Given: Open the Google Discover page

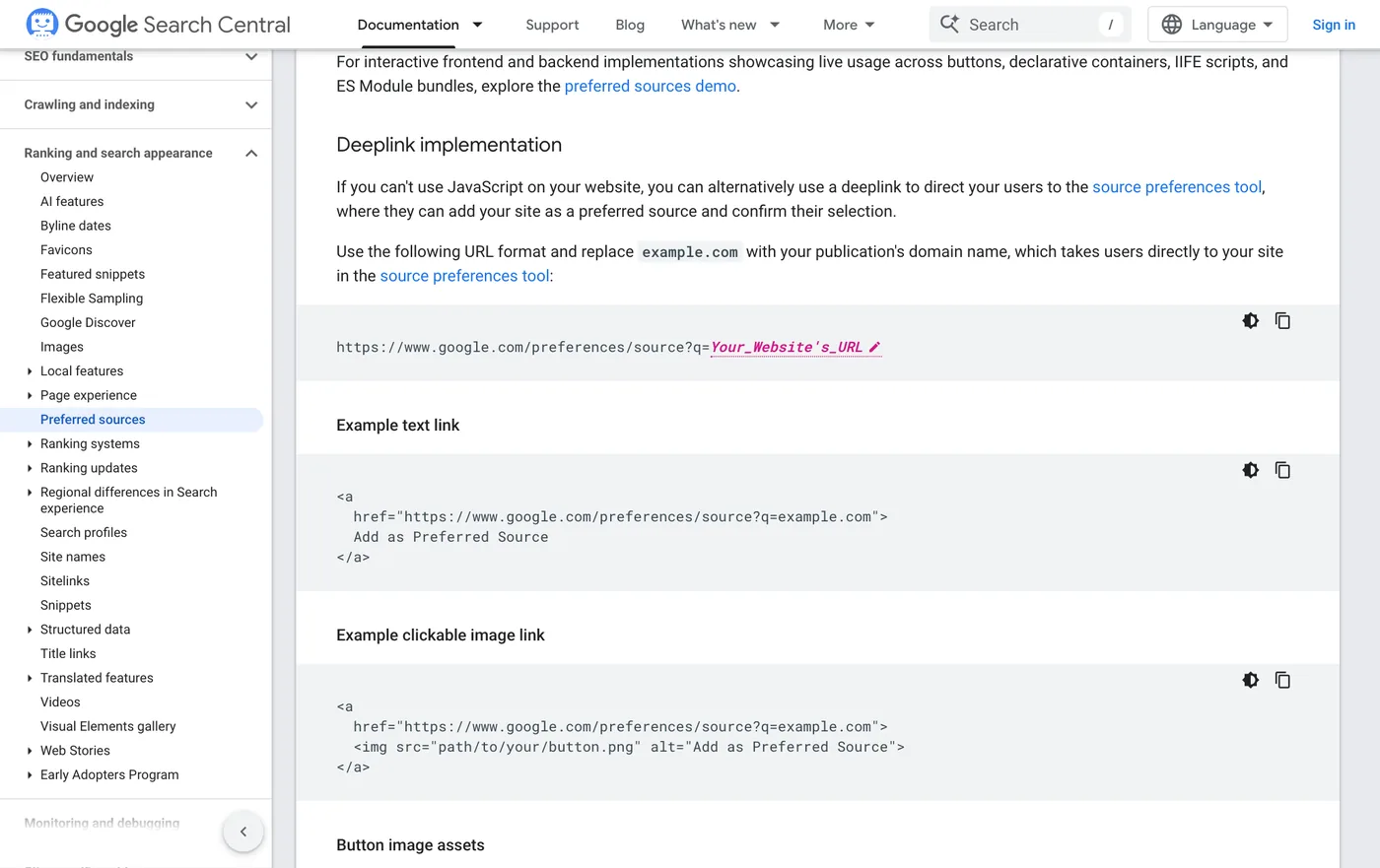Looking at the screenshot, I should (88, 322).
